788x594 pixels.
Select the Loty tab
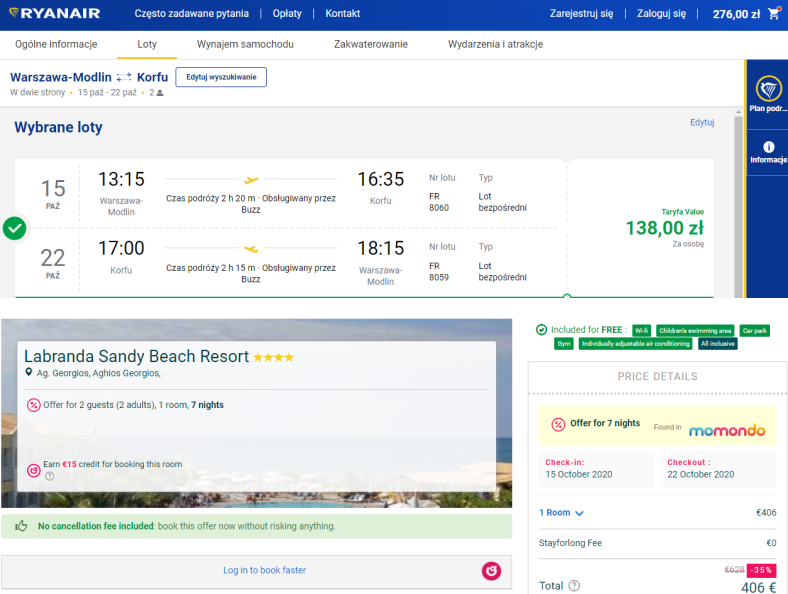pos(147,44)
